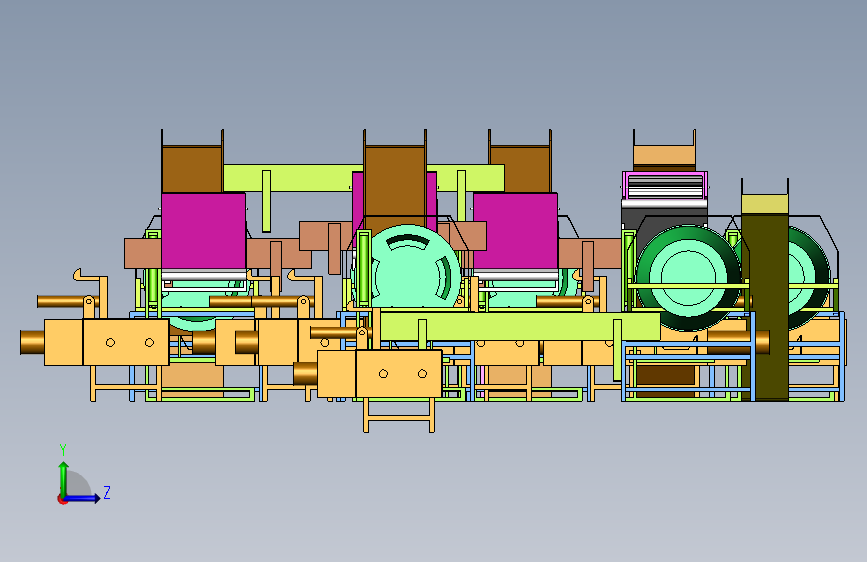Select the far-left yellow block with two holes
Screen dimensions: 867x562
coord(126,342)
